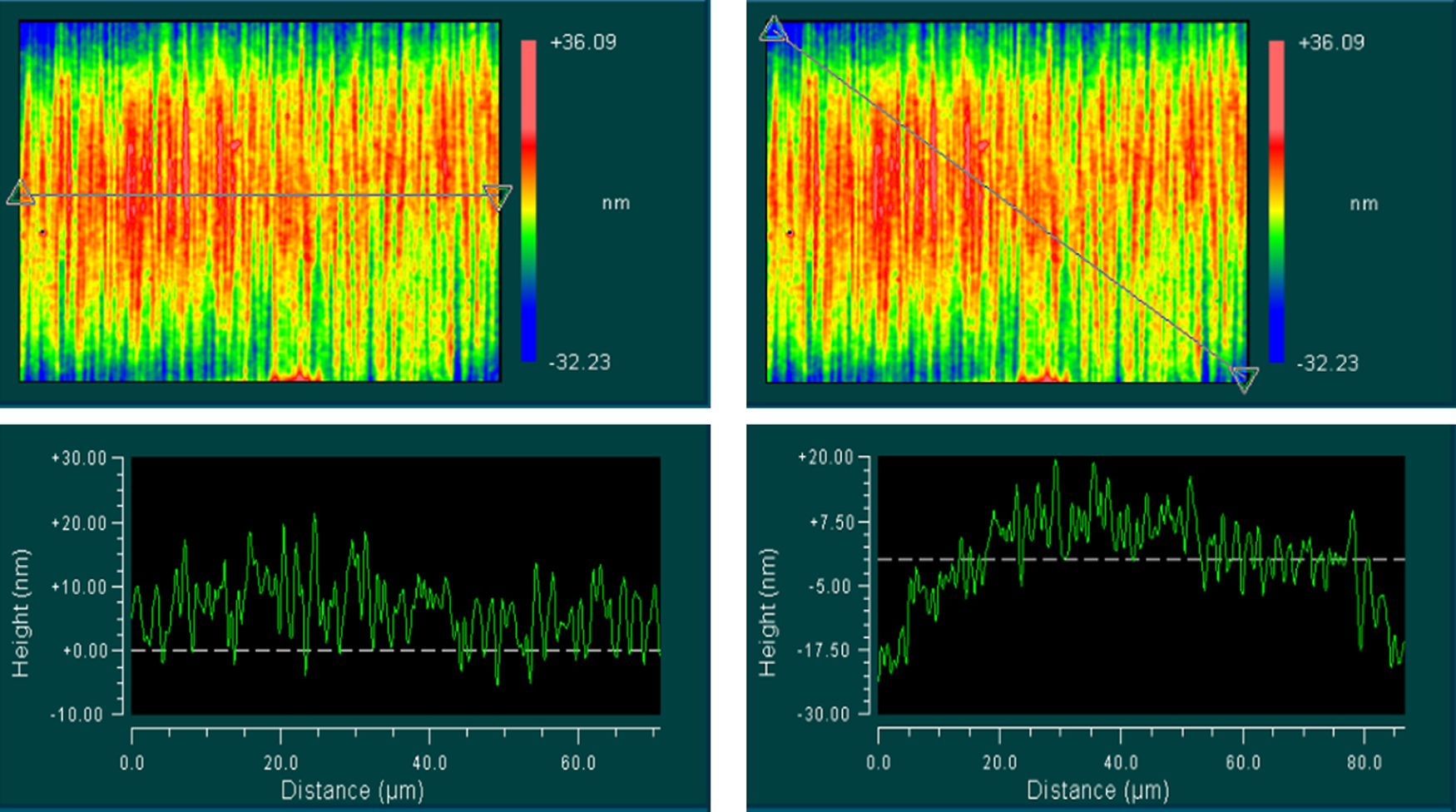Click bottom-right inverted triangle of diagonal line
Screen dimensions: 1456x812
1245,379
